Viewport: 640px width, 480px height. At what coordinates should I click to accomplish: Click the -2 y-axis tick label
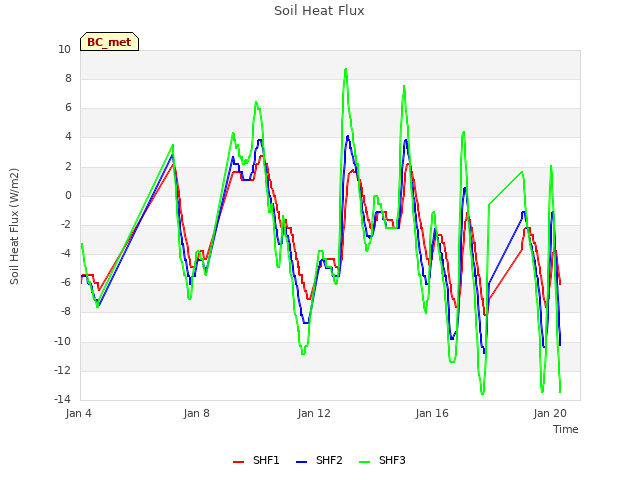pyautogui.click(x=66, y=224)
